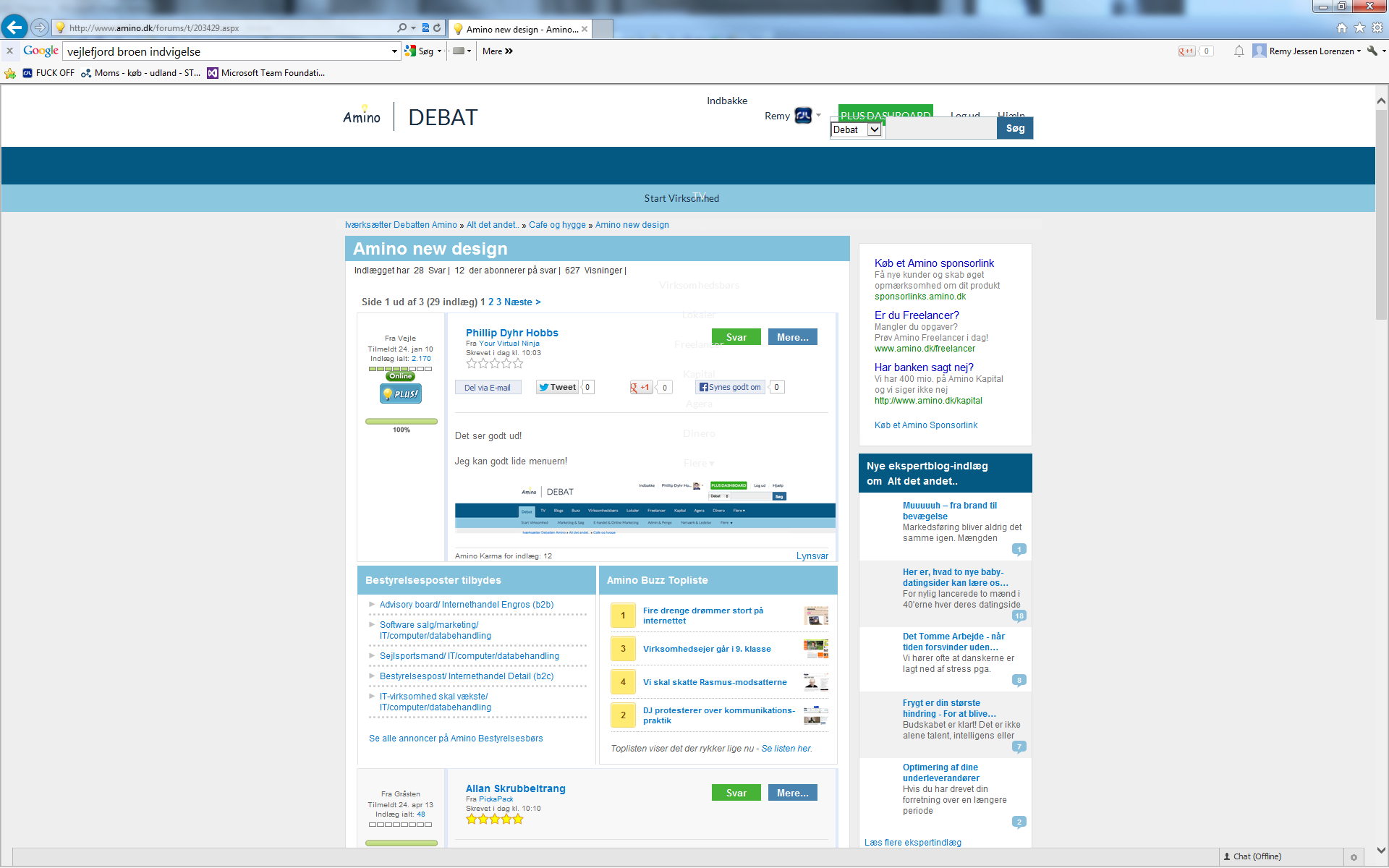Close the Google toolbar with its X
Viewport: 1389px width, 868px height.
9,51
